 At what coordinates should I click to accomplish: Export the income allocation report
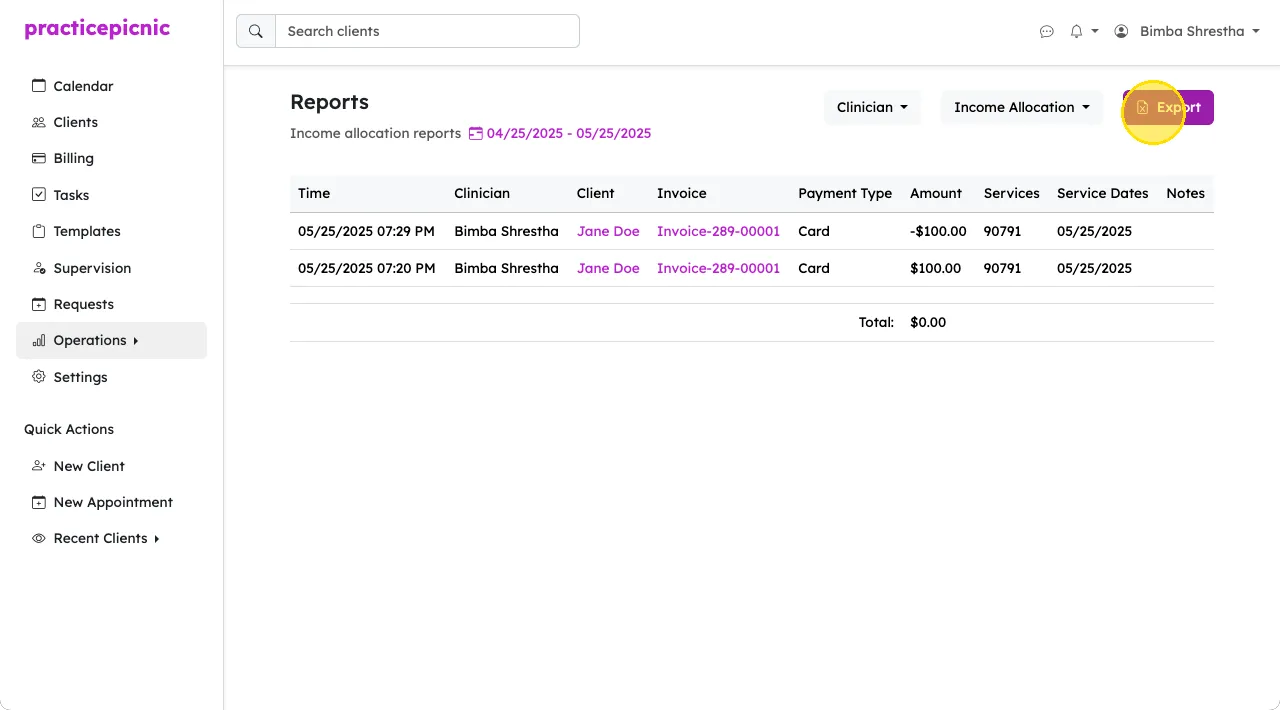[1168, 107]
